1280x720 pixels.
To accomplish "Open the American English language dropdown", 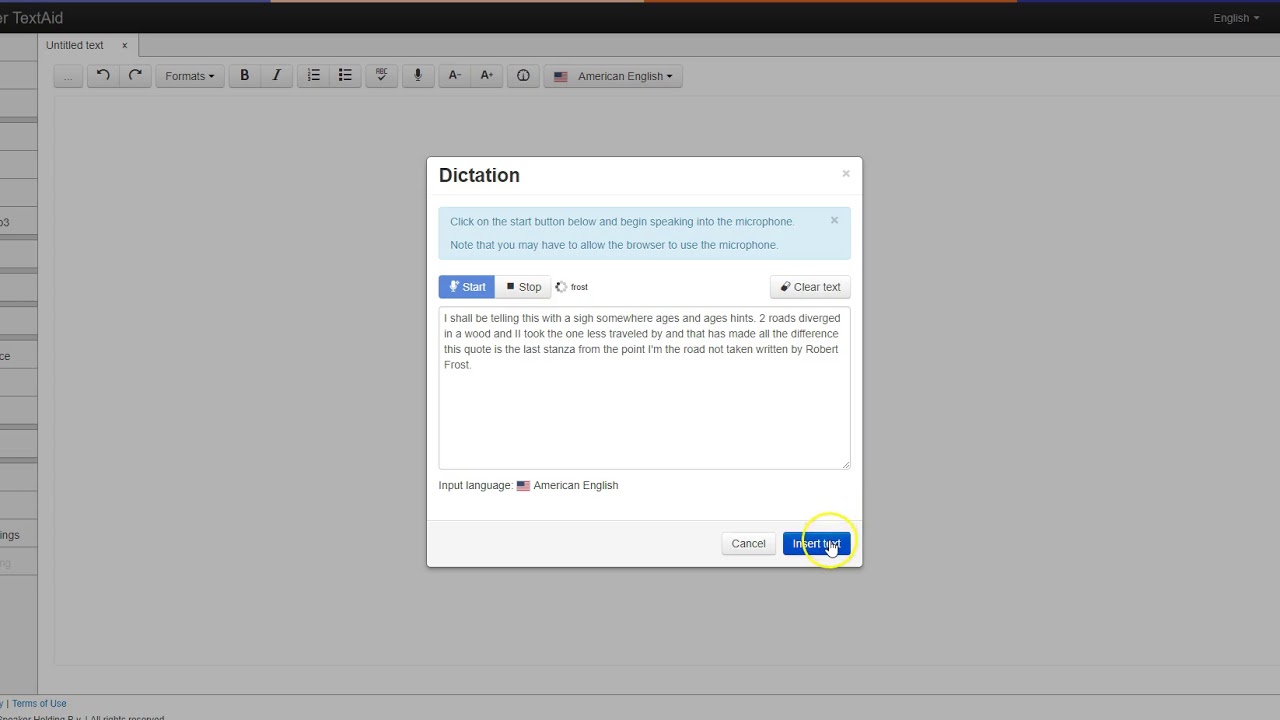I will [613, 76].
